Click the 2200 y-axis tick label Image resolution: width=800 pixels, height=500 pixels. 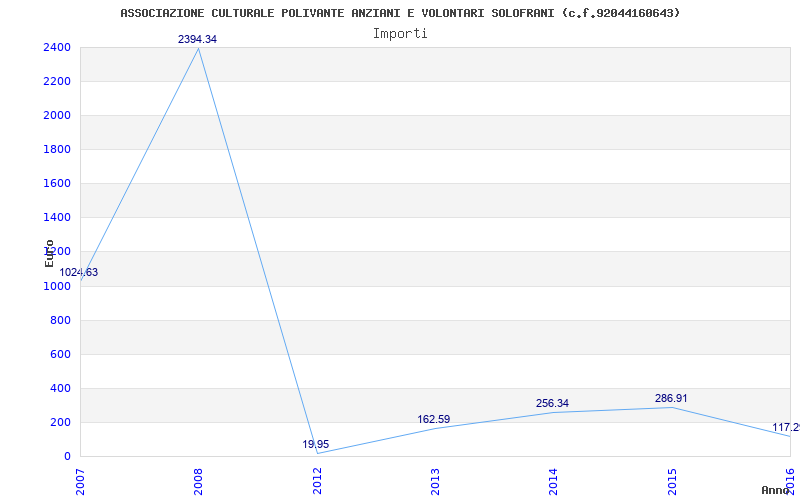tap(57, 82)
